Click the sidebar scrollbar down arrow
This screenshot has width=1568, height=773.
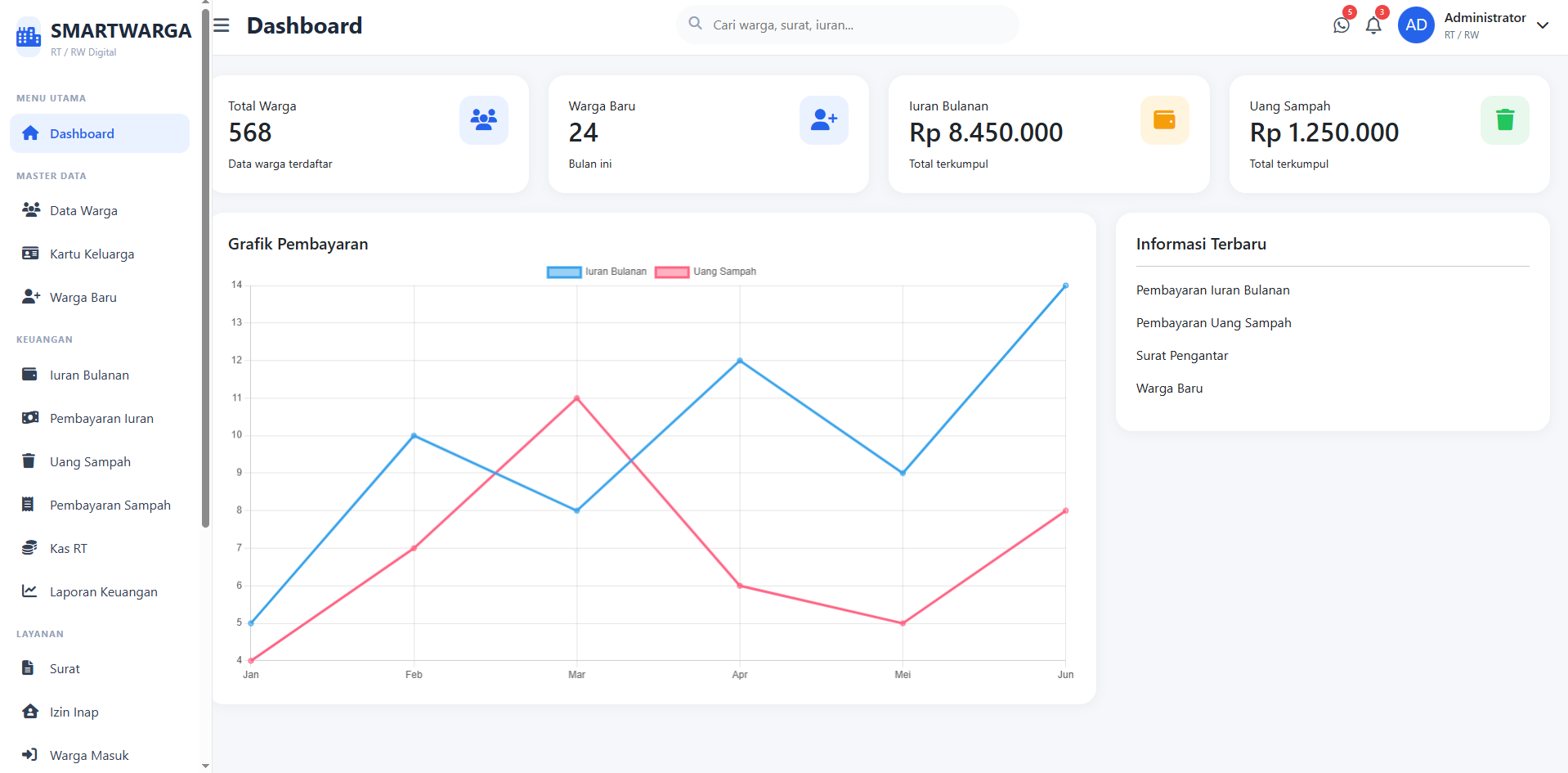click(x=205, y=766)
